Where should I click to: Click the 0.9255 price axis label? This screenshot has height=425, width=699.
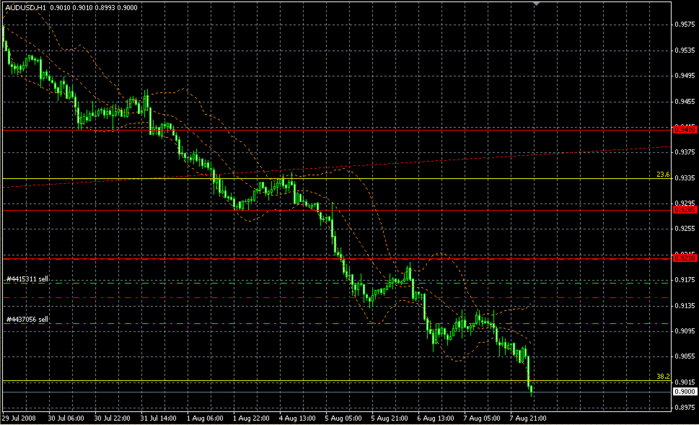click(x=685, y=228)
